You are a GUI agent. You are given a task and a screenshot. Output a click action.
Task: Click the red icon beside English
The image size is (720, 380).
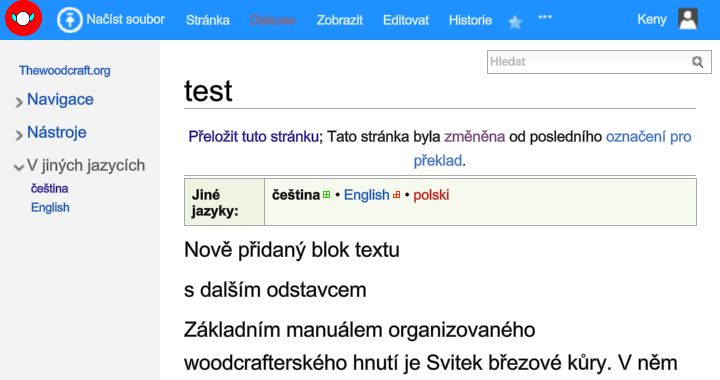pos(397,195)
